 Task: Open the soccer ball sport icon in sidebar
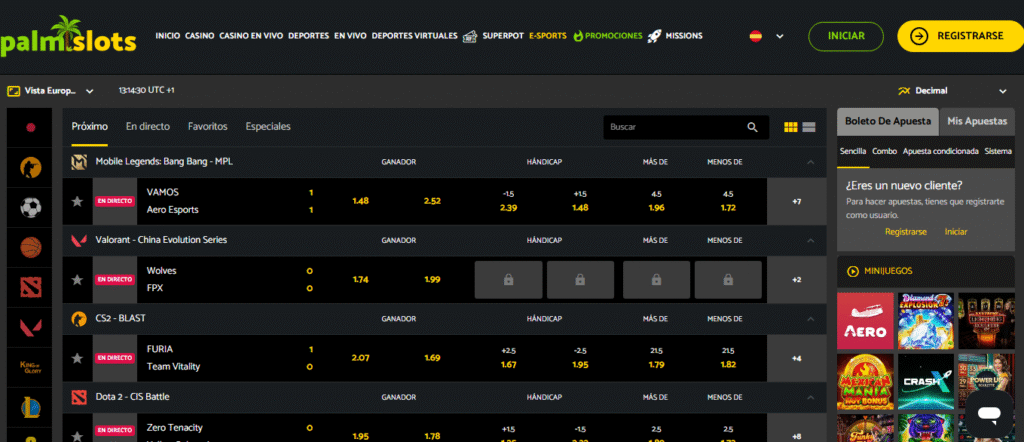click(30, 208)
